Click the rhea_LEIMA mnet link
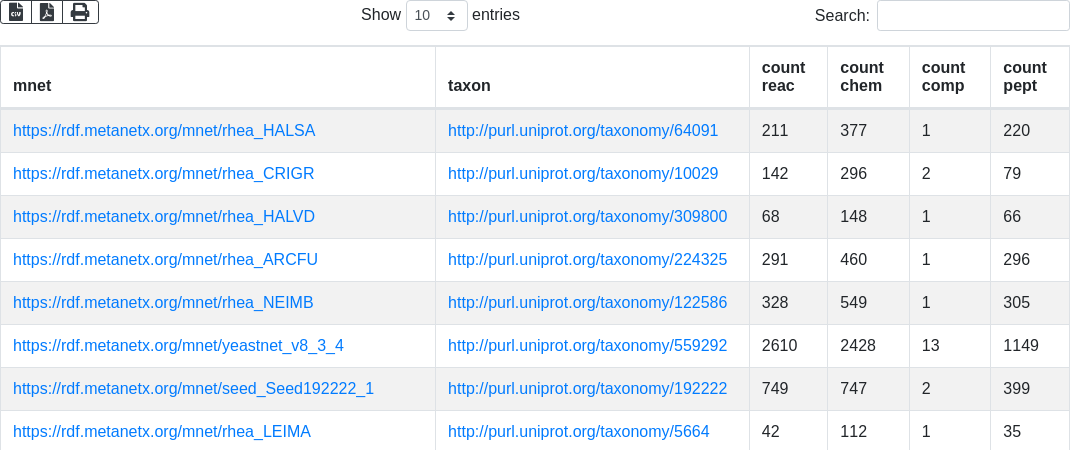 pyautogui.click(x=162, y=432)
